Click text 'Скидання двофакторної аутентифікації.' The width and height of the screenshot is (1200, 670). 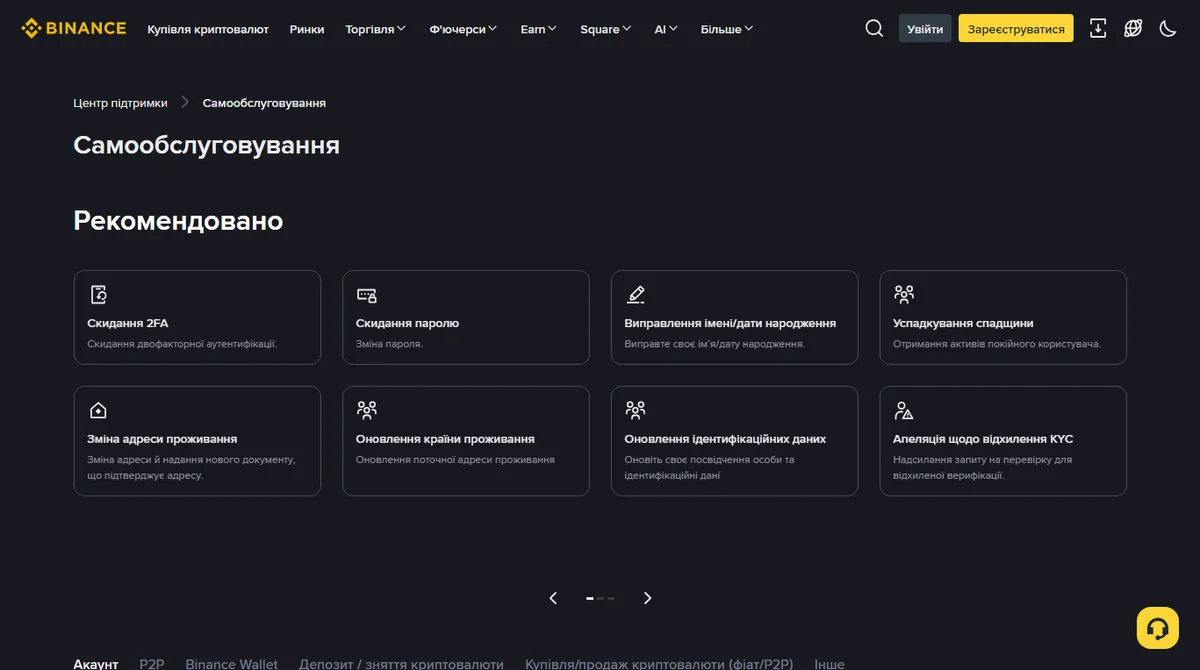coord(182,344)
